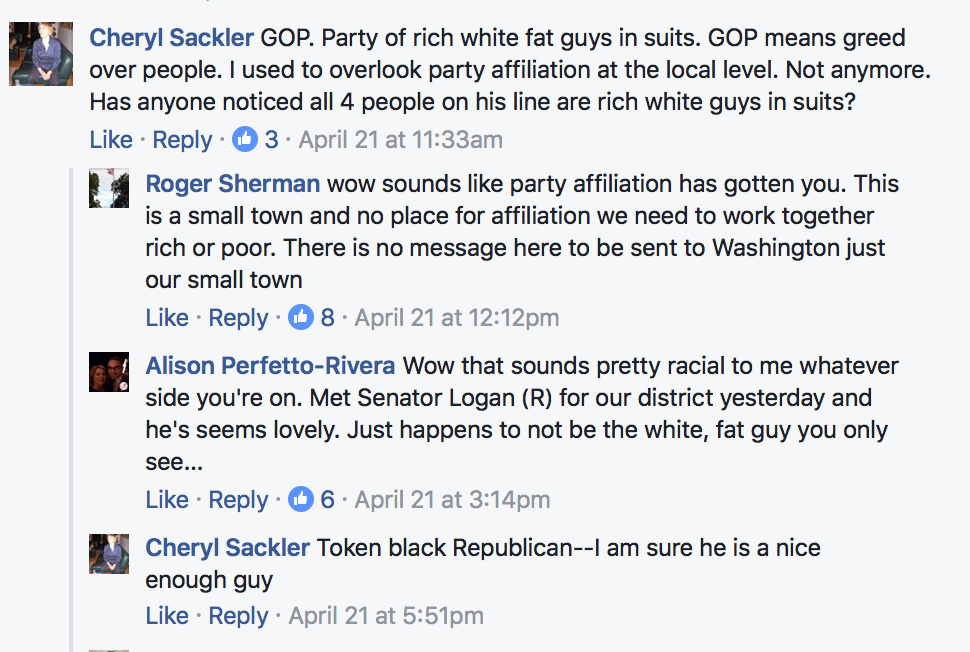The width and height of the screenshot is (970, 652).
Task: Click the thumbs-up icon with 3 likes
Action: point(245,139)
